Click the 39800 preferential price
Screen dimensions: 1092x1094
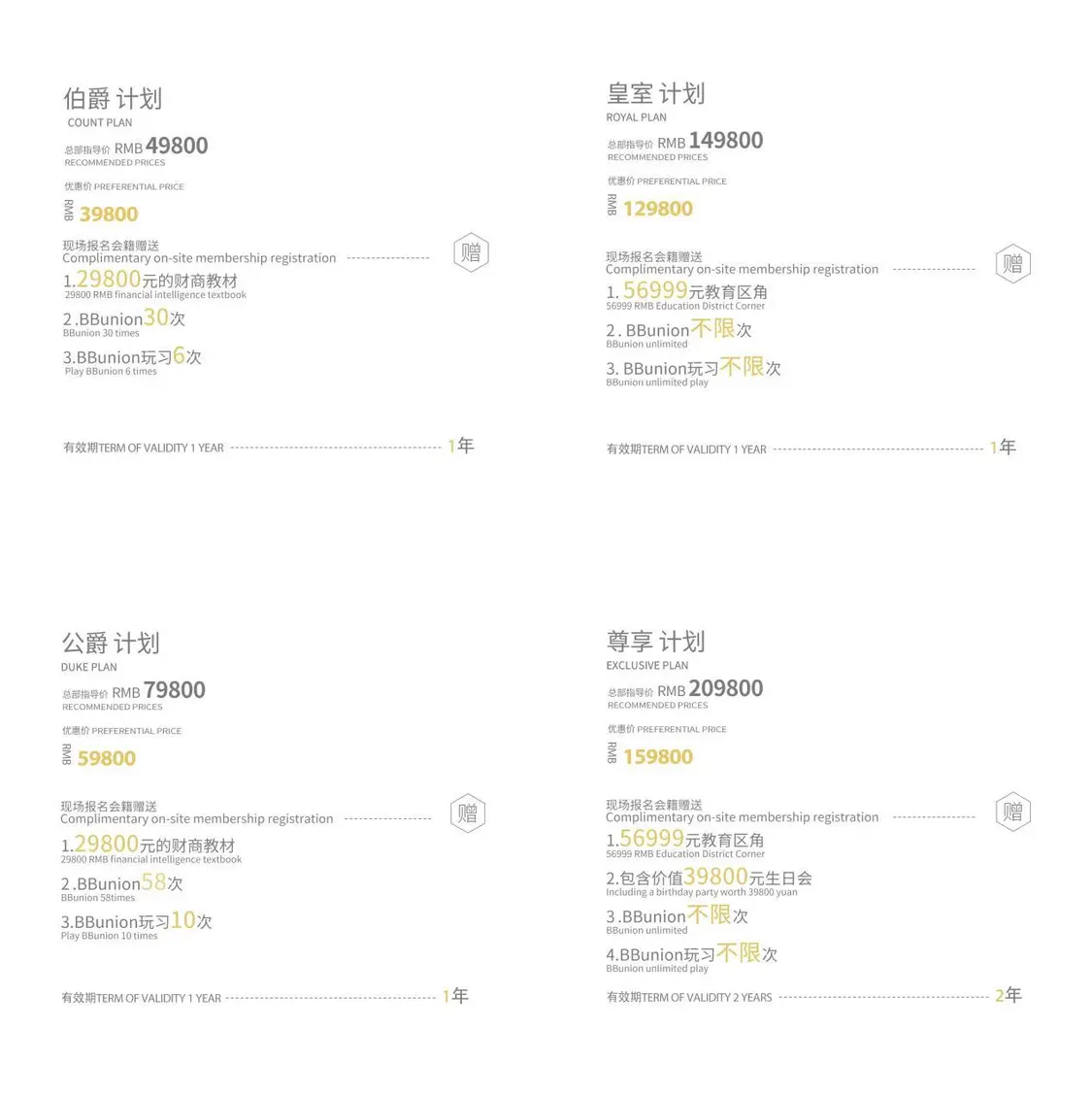click(x=109, y=215)
